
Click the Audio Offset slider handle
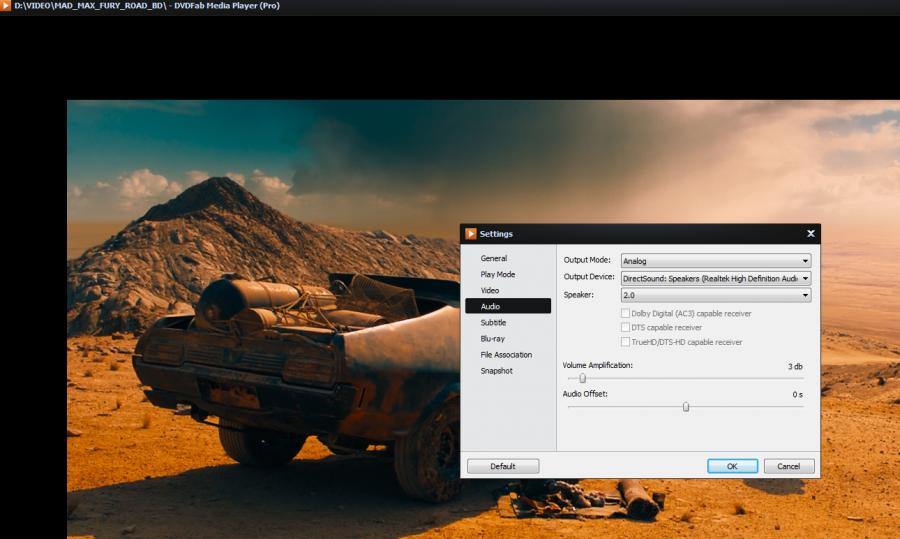686,407
